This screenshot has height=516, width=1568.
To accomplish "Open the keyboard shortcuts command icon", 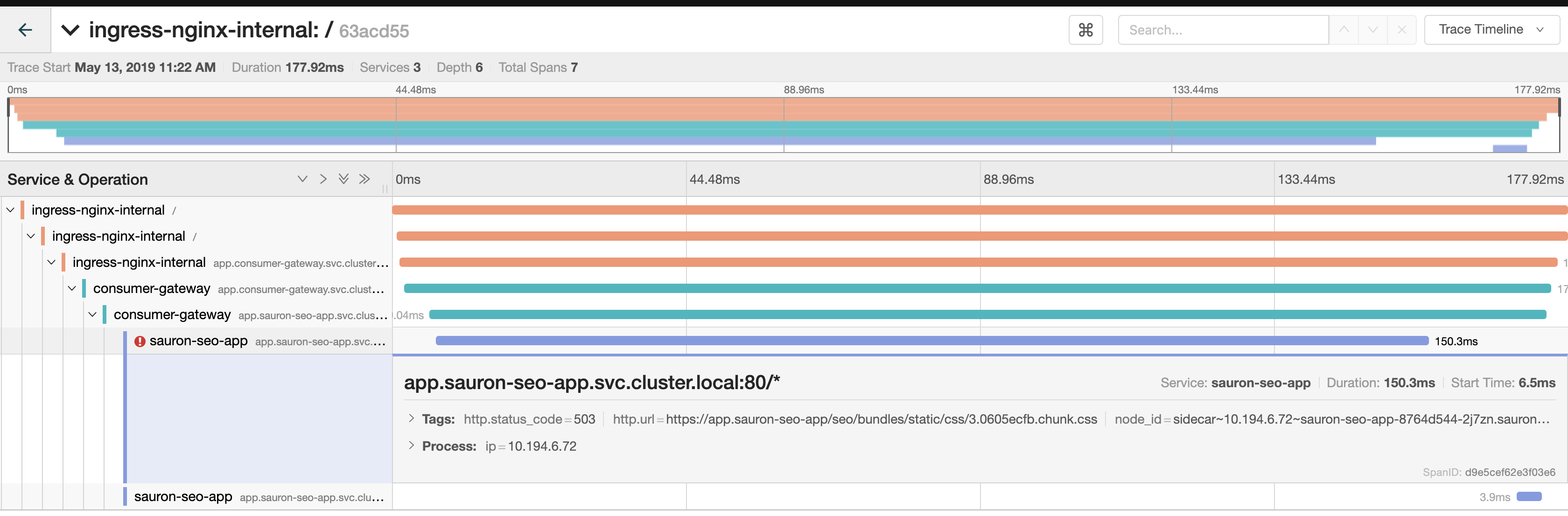I will (x=1085, y=30).
